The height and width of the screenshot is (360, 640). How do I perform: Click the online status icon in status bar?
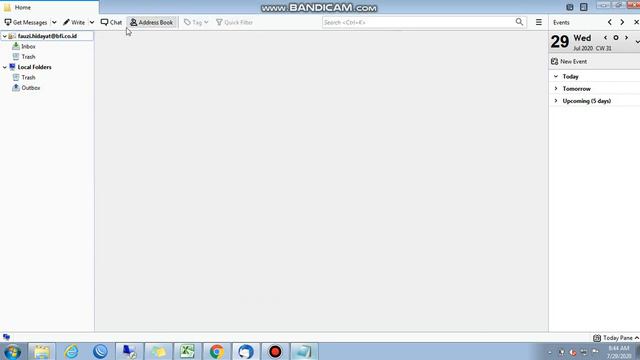coord(6,337)
